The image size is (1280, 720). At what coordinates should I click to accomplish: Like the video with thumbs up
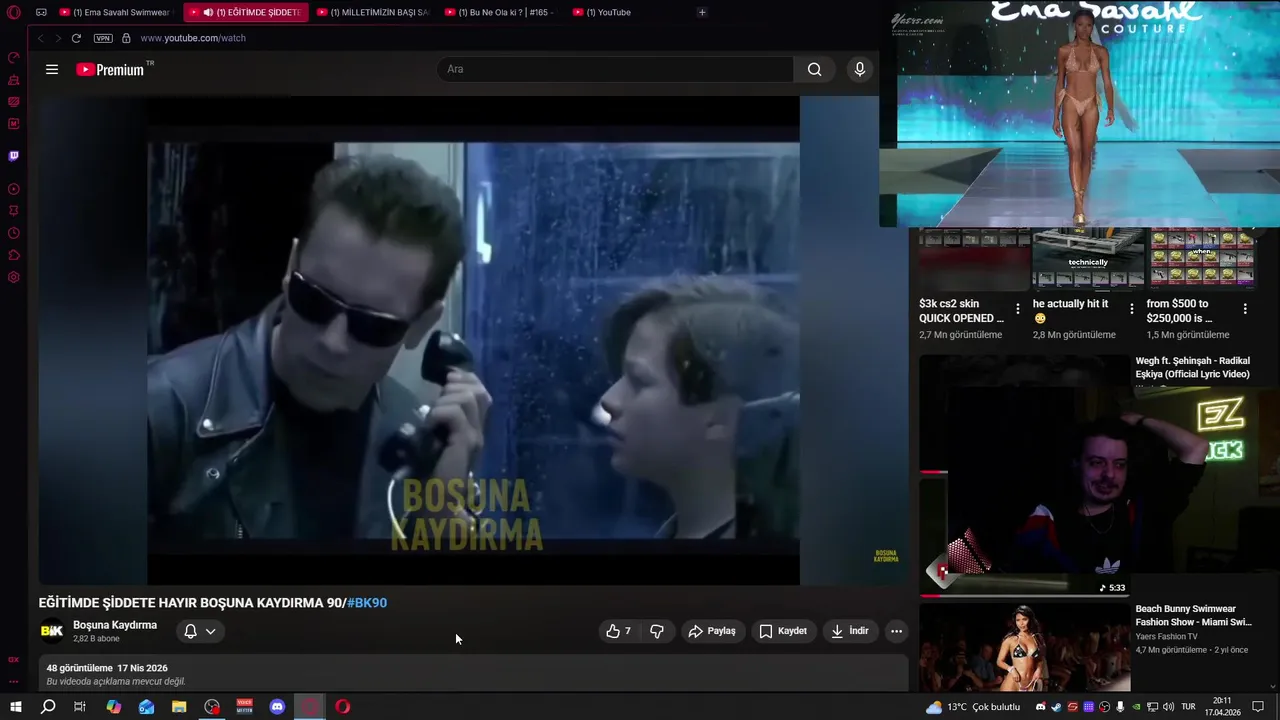[x=618, y=631]
